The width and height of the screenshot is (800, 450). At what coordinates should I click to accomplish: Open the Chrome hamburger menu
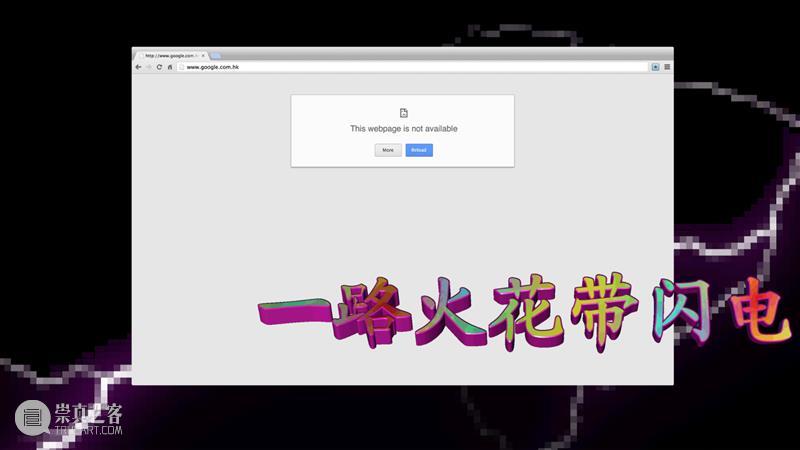(x=667, y=67)
